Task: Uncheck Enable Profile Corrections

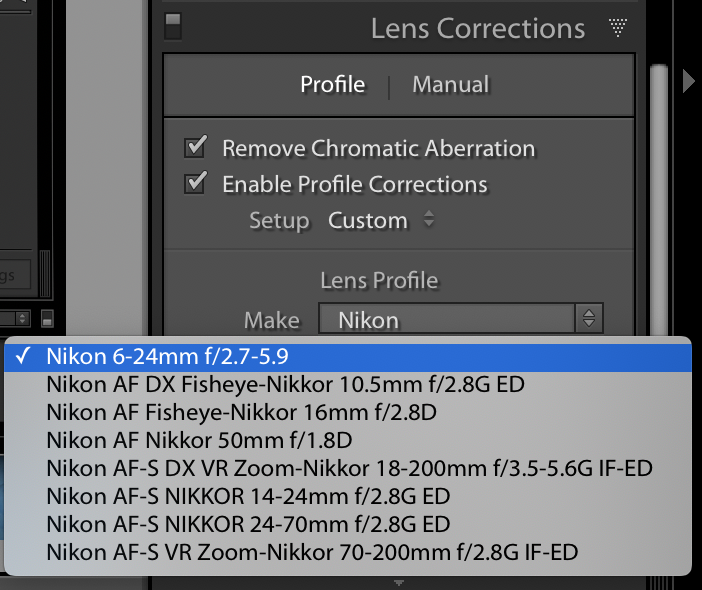Action: click(196, 183)
